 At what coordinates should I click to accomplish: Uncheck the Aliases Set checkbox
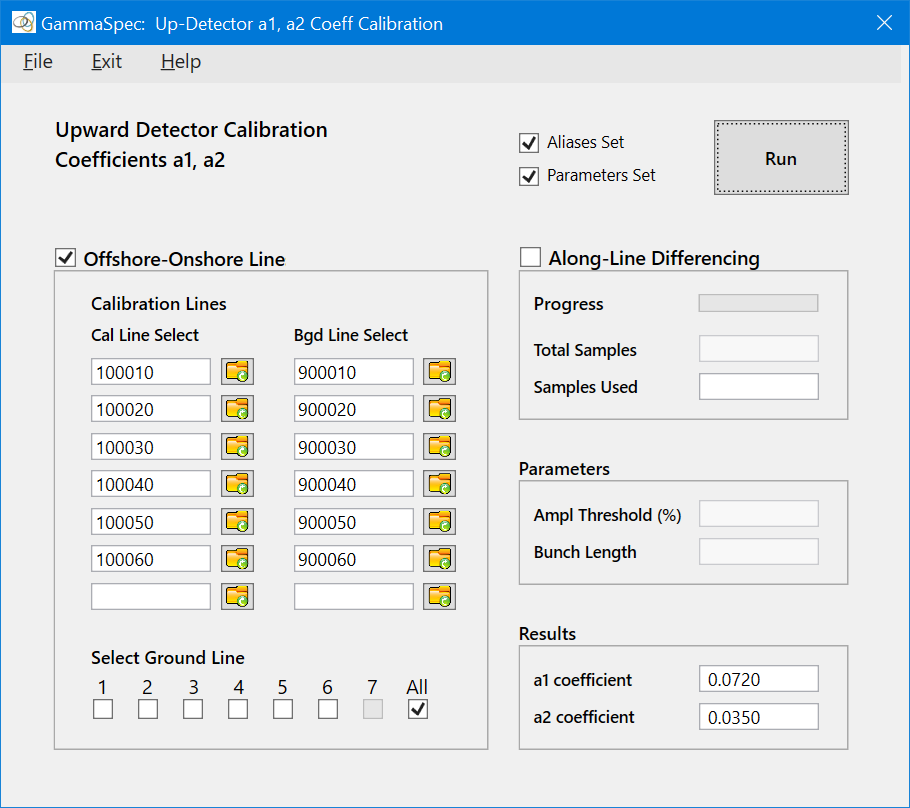pos(530,143)
